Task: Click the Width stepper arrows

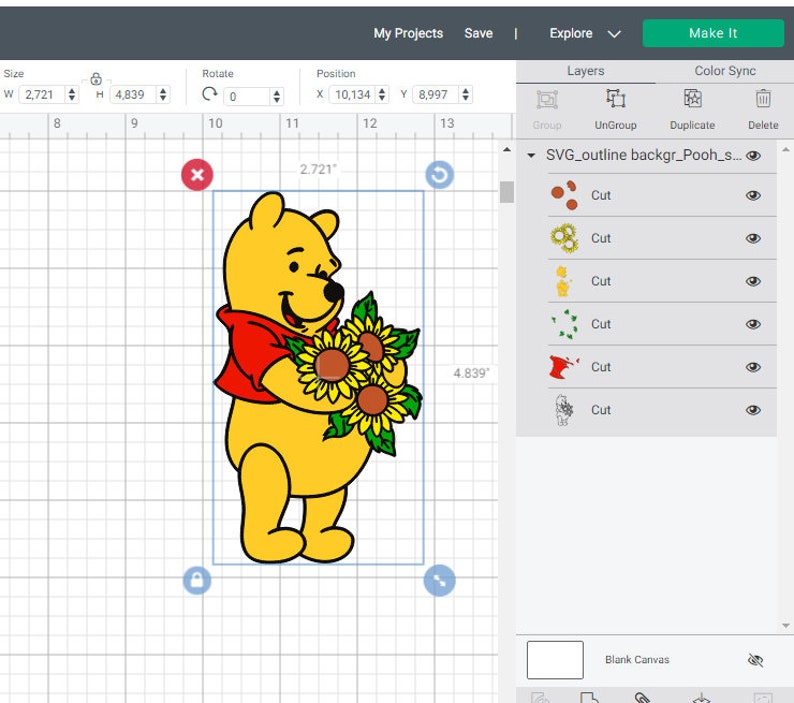Action: pyautogui.click(x=72, y=94)
